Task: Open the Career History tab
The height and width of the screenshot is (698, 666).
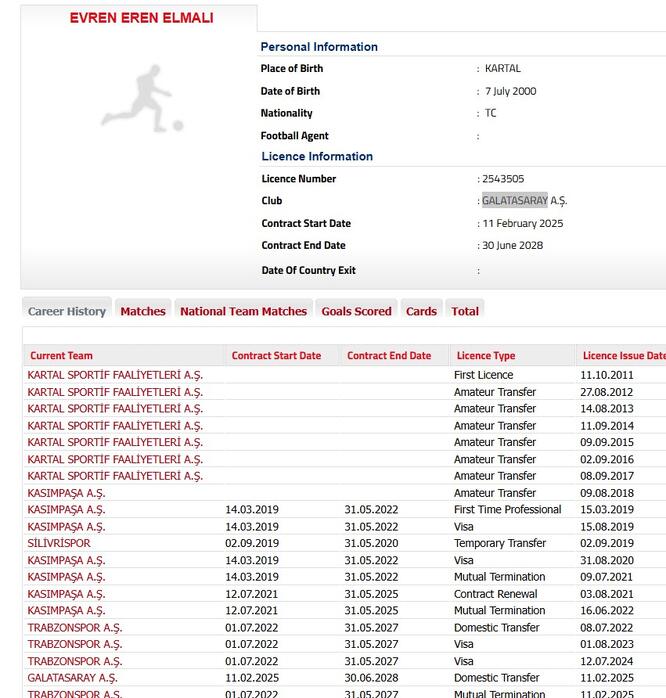Action: point(67,311)
